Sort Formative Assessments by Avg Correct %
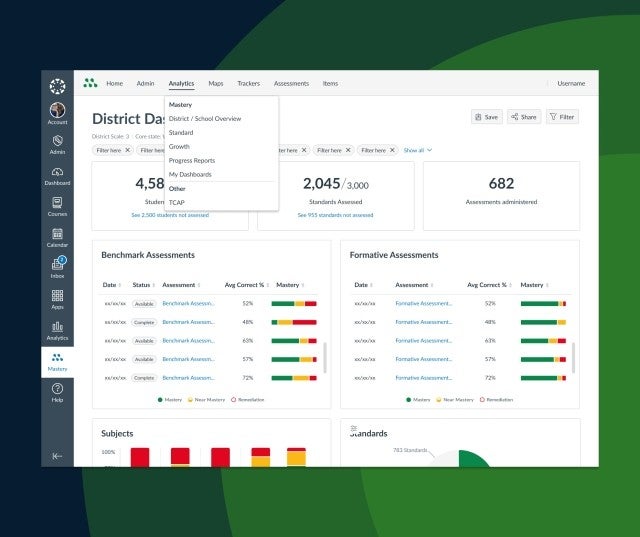 pos(489,285)
